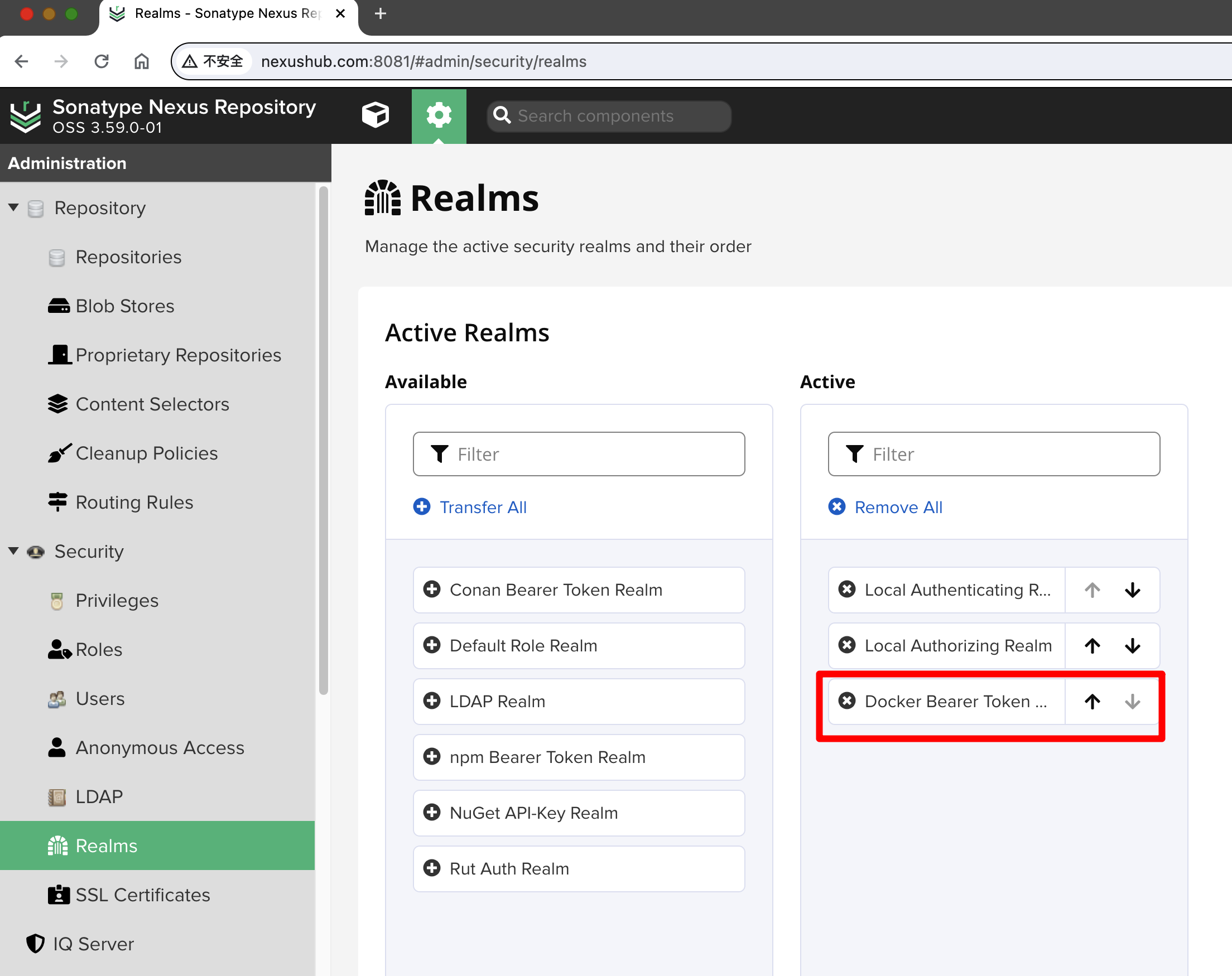Select Realms in the sidebar
The image size is (1232, 976).
[x=157, y=845]
